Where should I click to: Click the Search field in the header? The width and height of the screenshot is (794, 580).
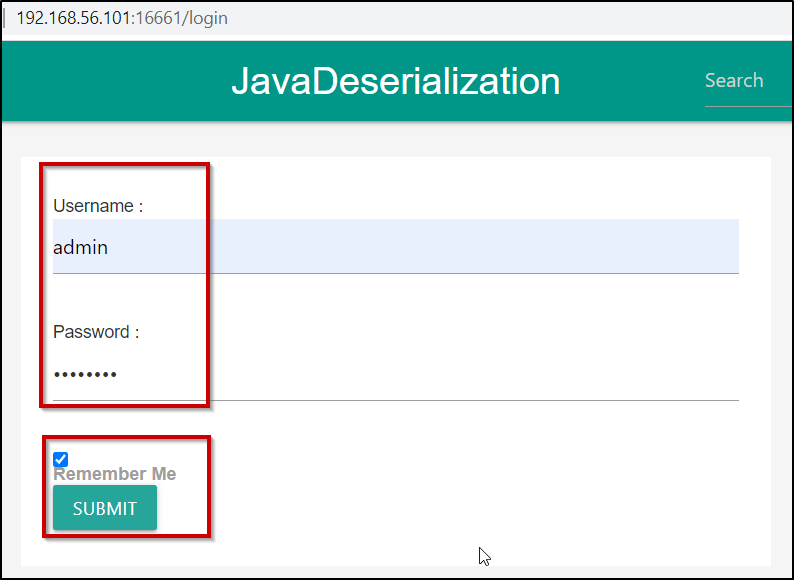click(x=748, y=81)
